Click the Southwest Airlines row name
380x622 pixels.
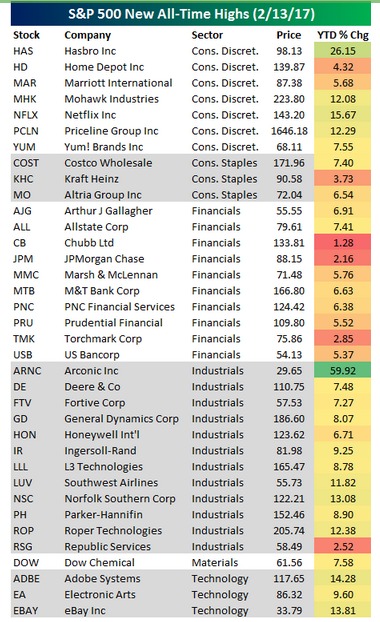coord(111,483)
